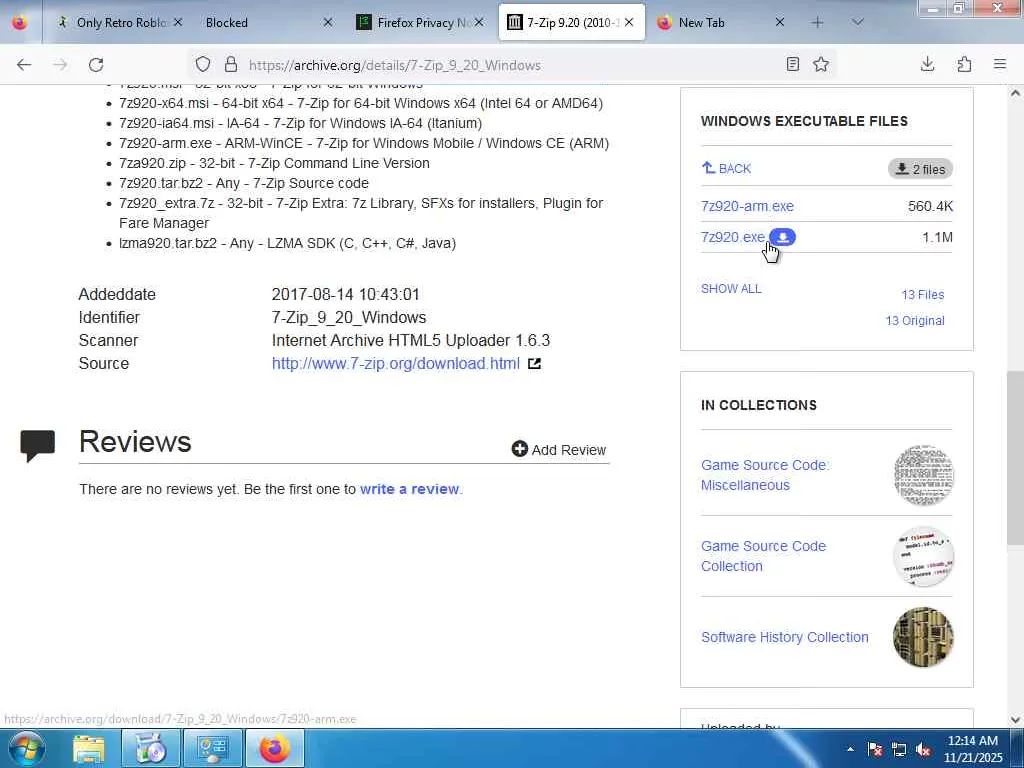Click the Firefox taskbar icon
This screenshot has height=768, width=1024.
[x=274, y=748]
